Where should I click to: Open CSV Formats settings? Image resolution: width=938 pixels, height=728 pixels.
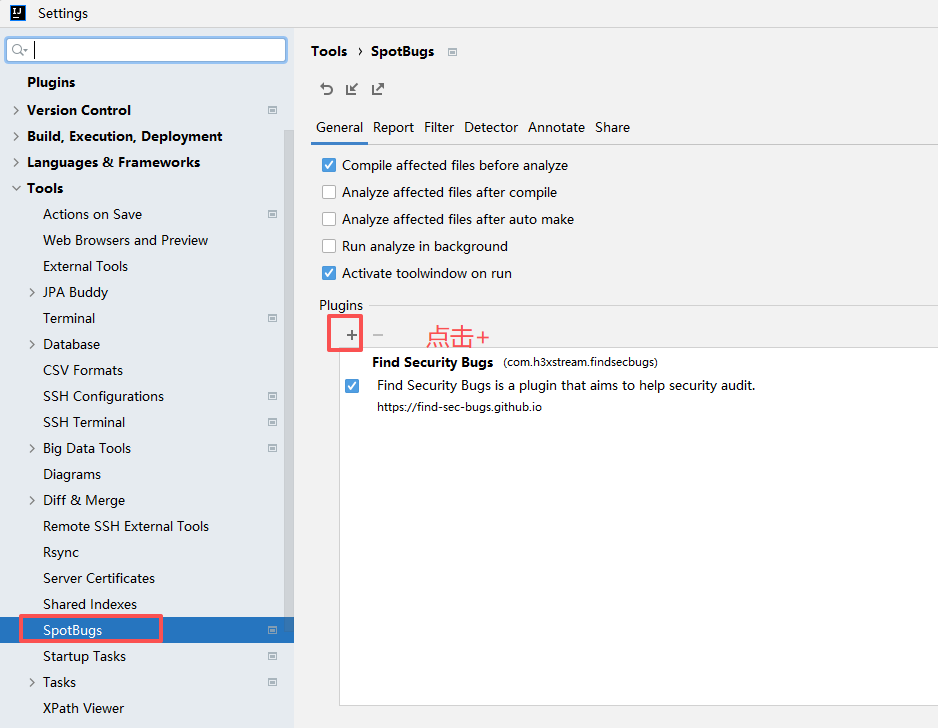tap(83, 370)
